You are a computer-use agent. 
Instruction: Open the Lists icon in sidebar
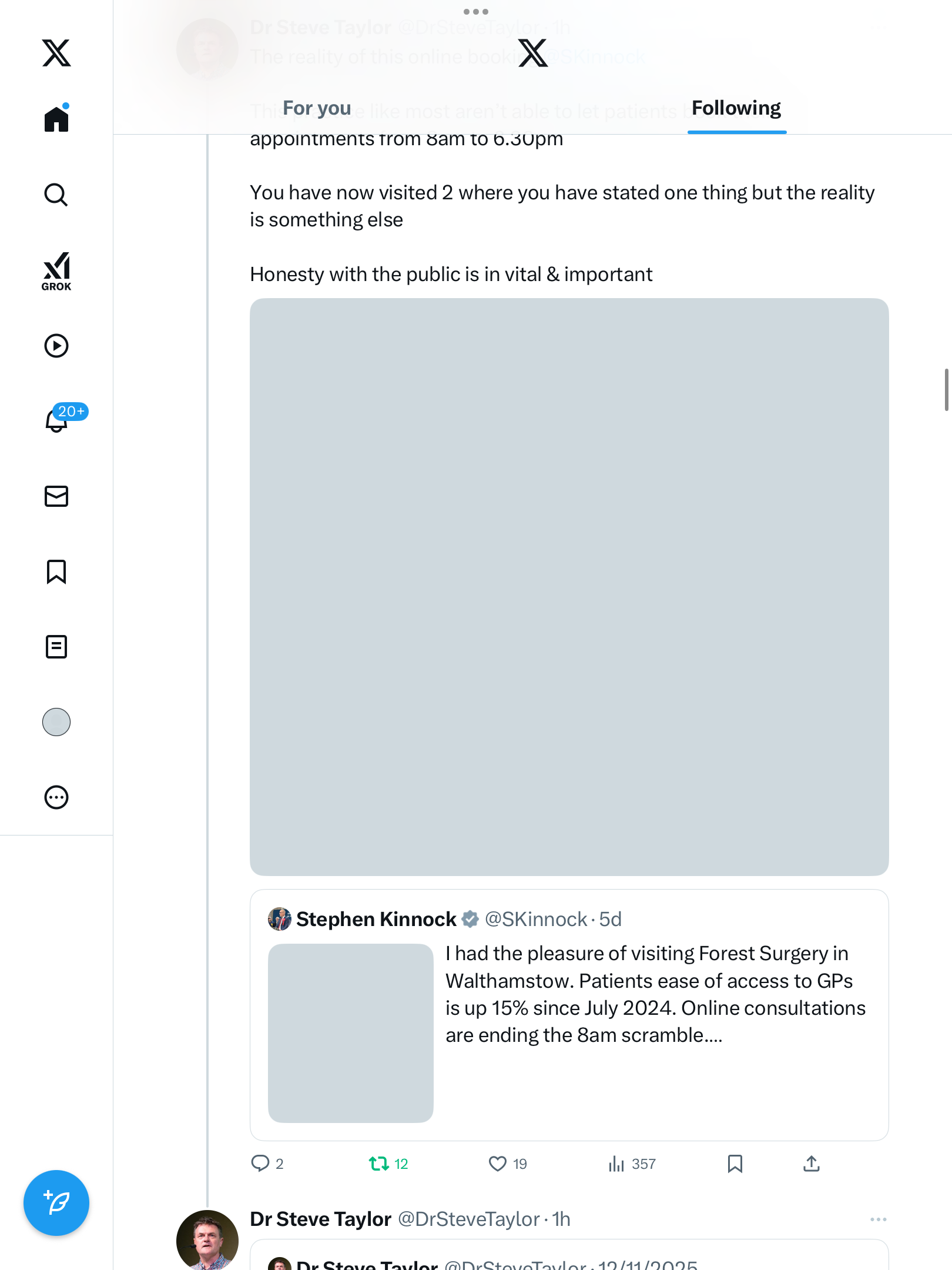click(x=56, y=647)
